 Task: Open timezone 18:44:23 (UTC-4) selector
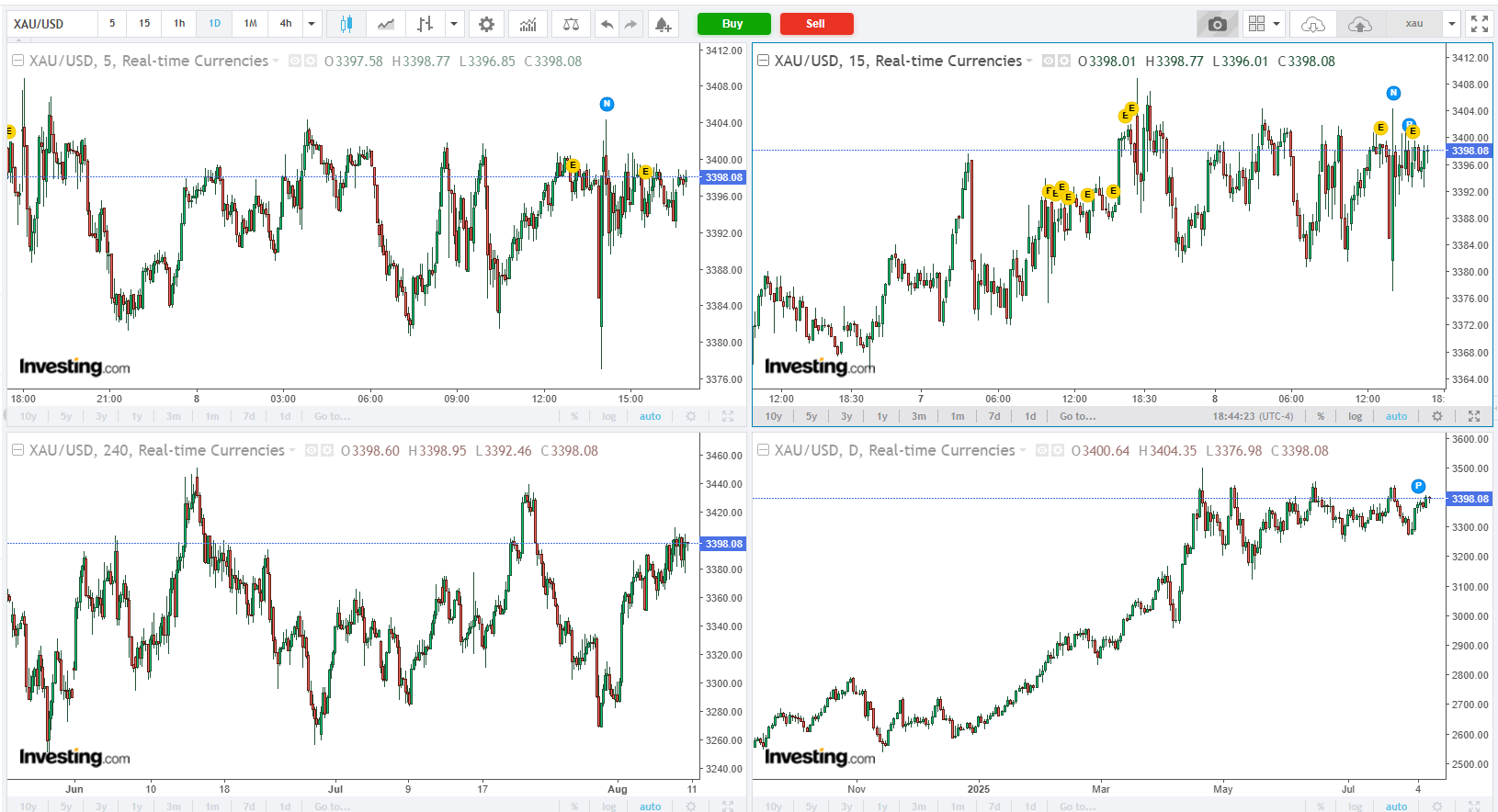click(1253, 416)
